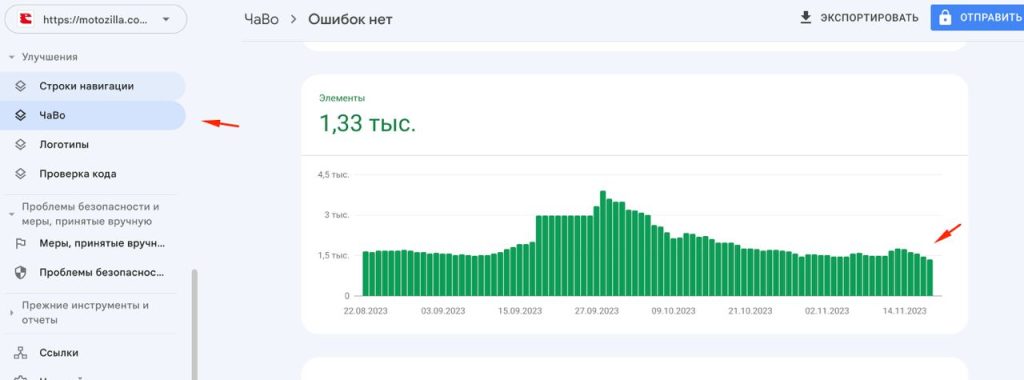Click the lock icon on the ОТПРАВИТЬ button

tap(944, 18)
